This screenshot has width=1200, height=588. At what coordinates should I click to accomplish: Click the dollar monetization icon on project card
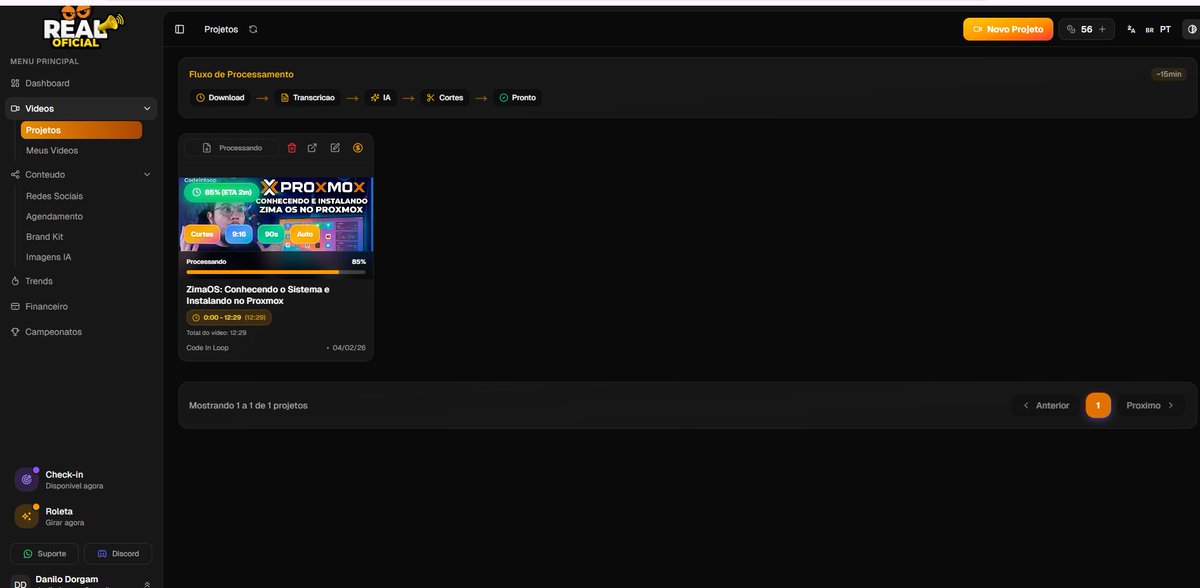click(x=357, y=147)
